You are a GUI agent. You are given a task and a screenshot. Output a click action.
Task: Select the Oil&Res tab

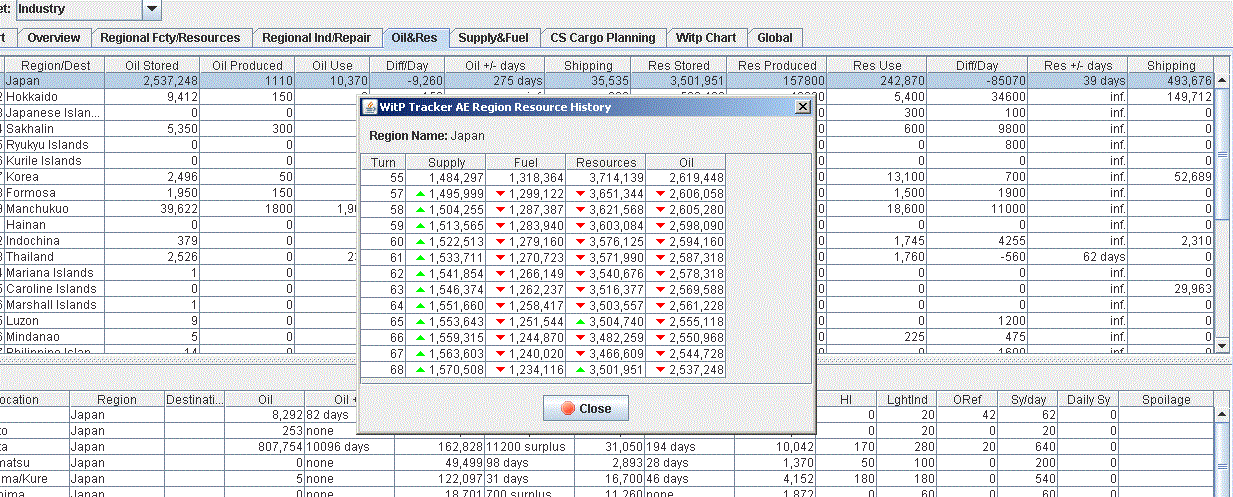415,38
